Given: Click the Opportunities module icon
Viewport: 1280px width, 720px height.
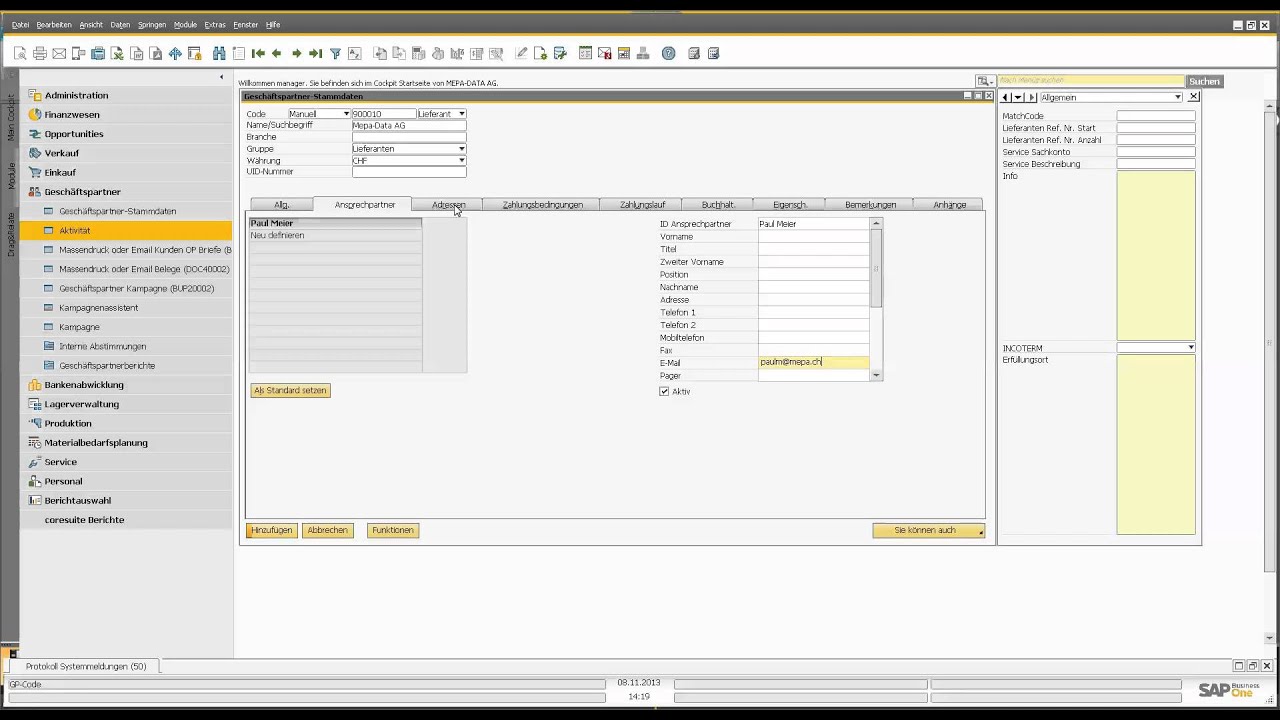Looking at the screenshot, I should click(x=35, y=133).
